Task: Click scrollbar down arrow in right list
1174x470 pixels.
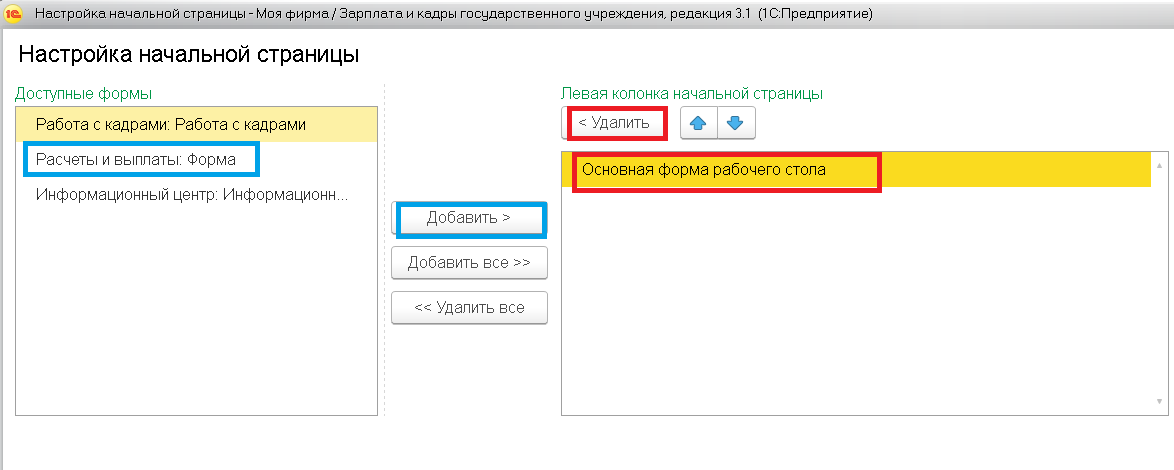Action: tap(1160, 403)
